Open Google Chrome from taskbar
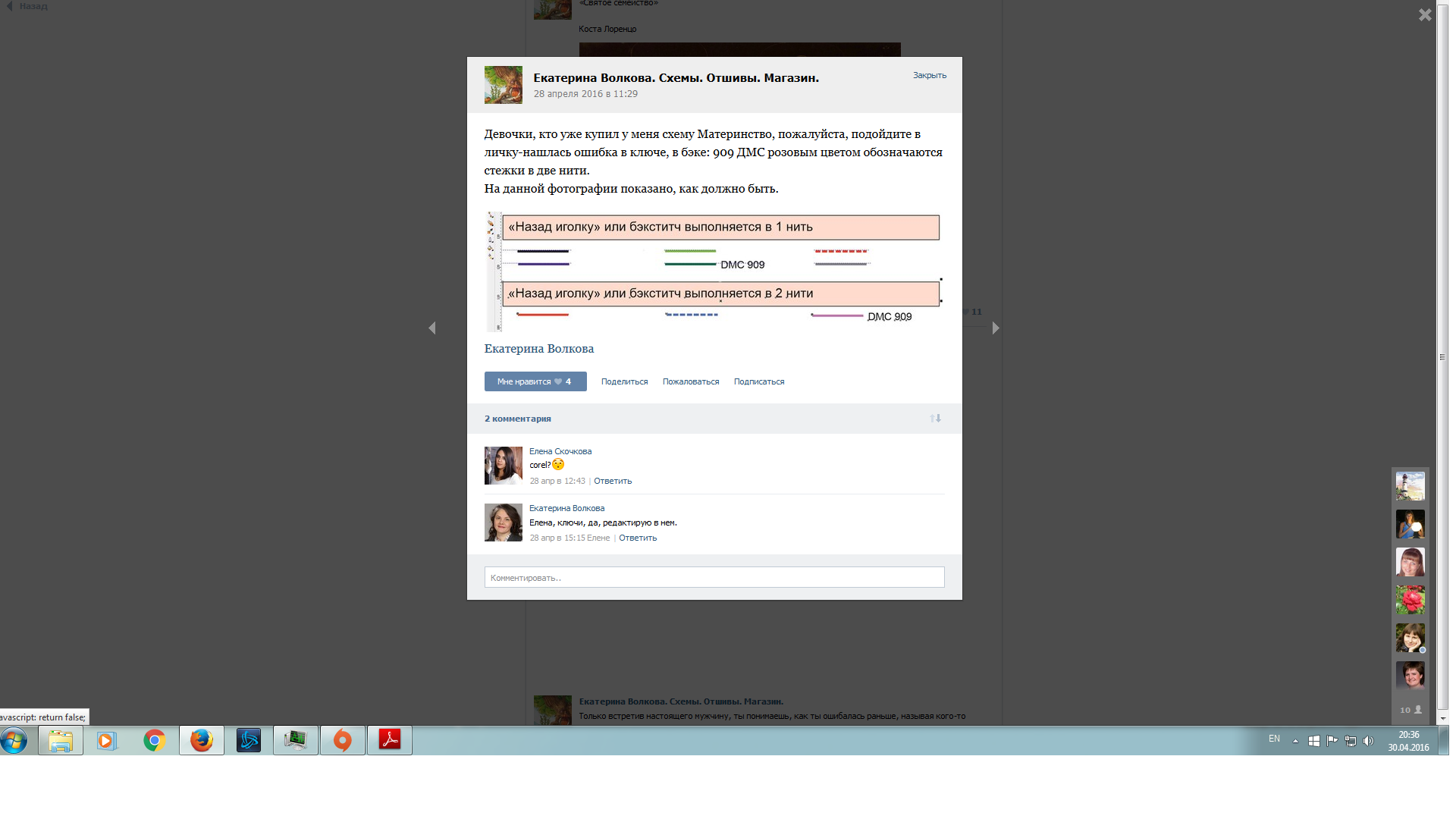1456x819 pixels. [x=154, y=740]
